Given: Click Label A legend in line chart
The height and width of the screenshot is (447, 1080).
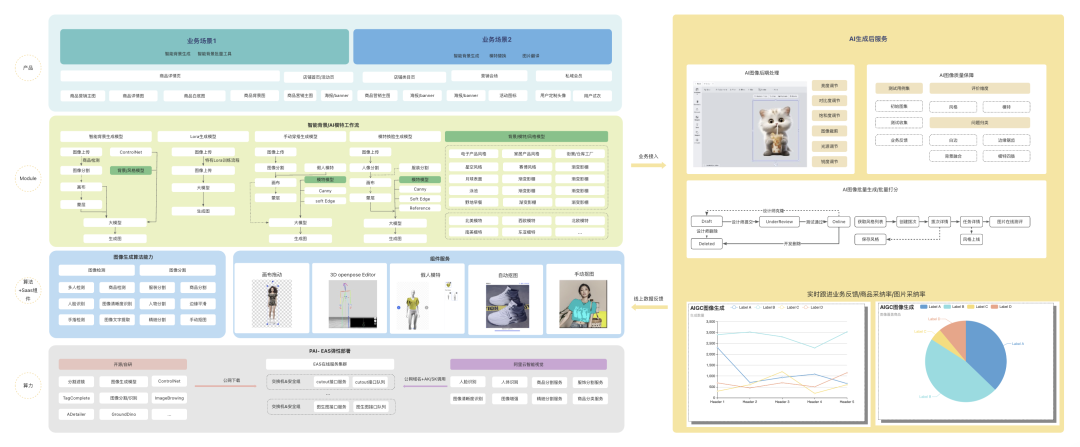Looking at the screenshot, I should (740, 307).
